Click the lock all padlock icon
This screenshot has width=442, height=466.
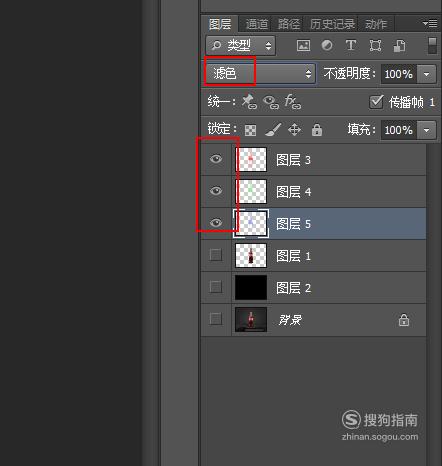coord(317,130)
